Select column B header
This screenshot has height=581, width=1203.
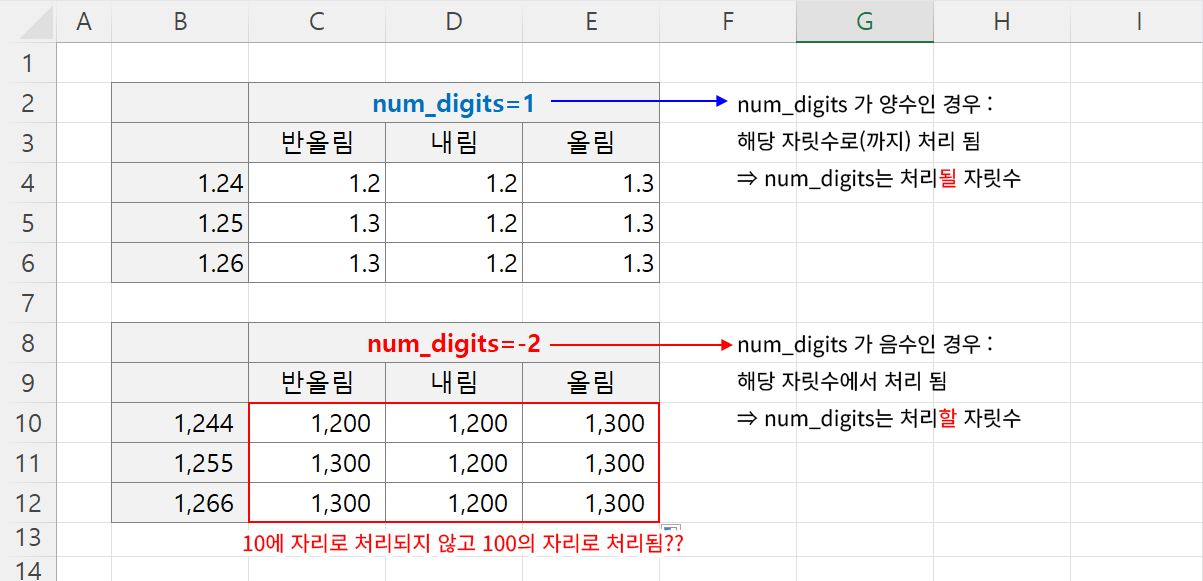[180, 21]
